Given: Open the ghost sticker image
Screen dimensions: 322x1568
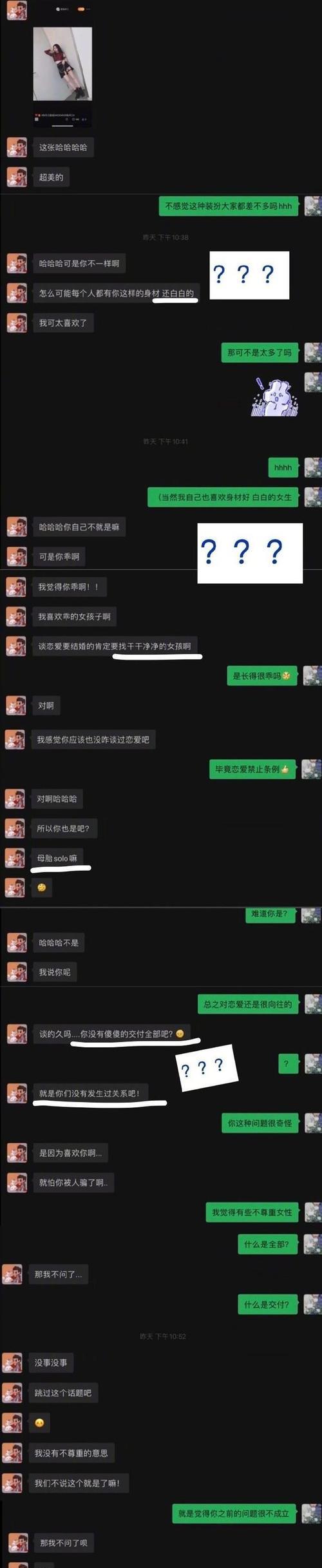Looking at the screenshot, I should pos(274,396).
